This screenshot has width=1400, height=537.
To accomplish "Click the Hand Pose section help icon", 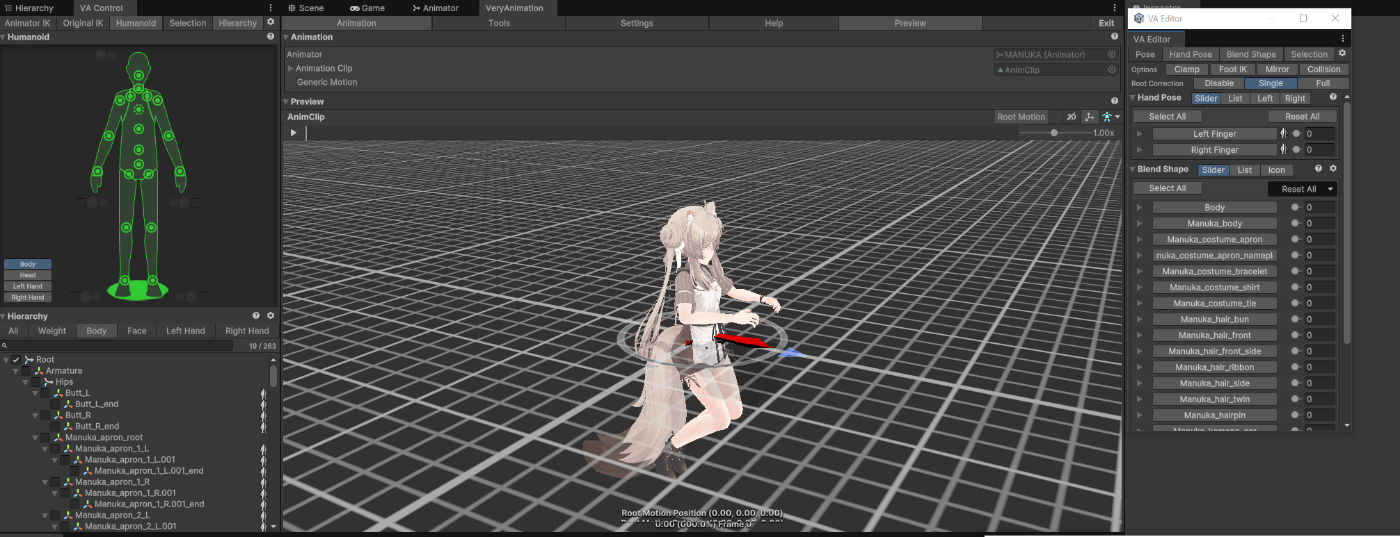I will [1332, 98].
